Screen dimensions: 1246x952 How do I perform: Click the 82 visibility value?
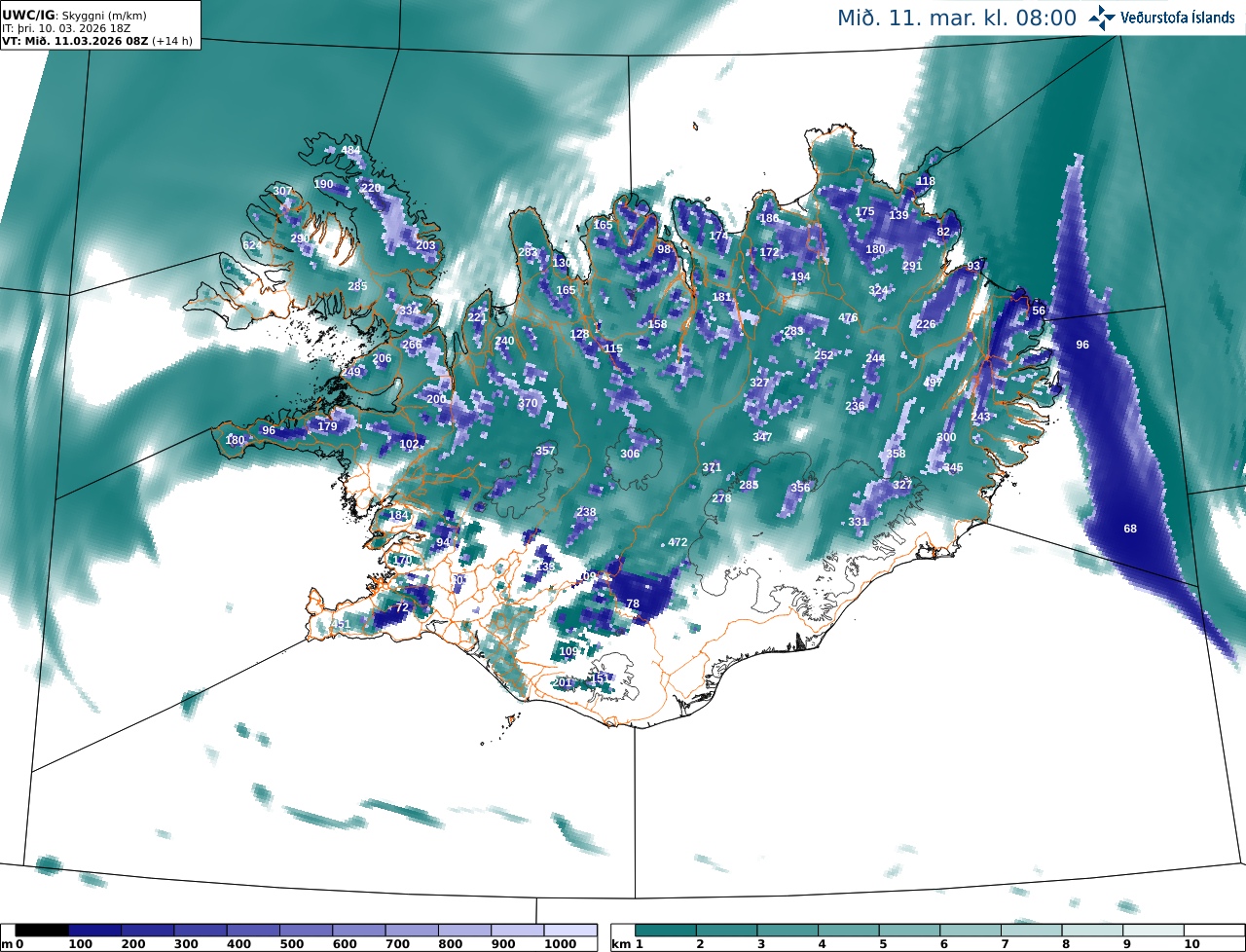[942, 232]
